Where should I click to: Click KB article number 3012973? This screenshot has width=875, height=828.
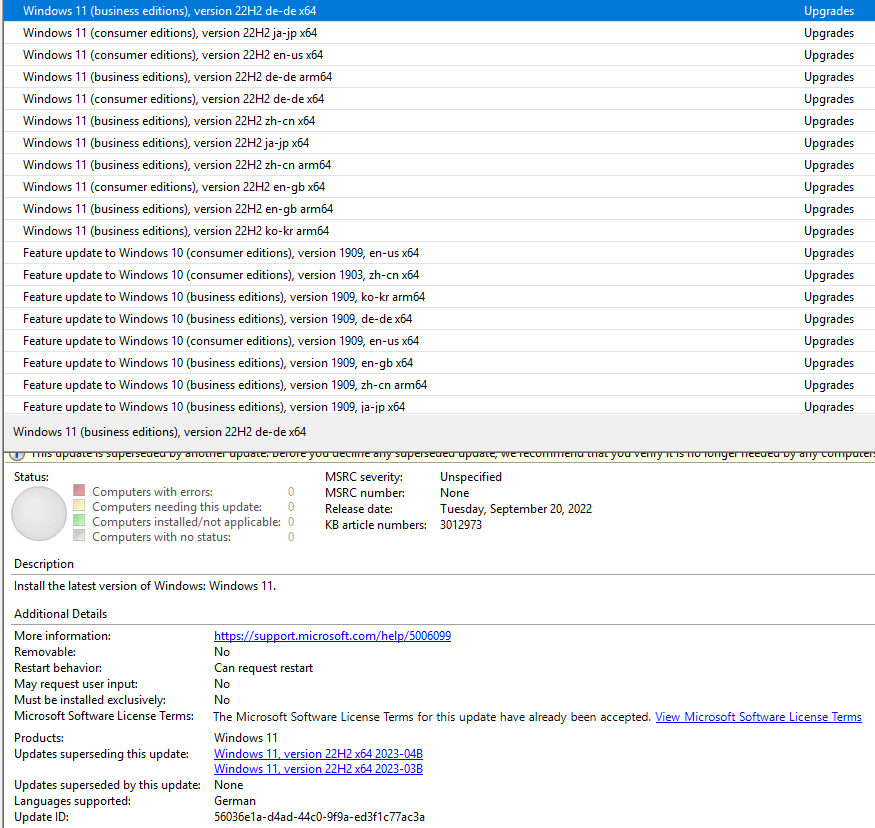pos(460,525)
